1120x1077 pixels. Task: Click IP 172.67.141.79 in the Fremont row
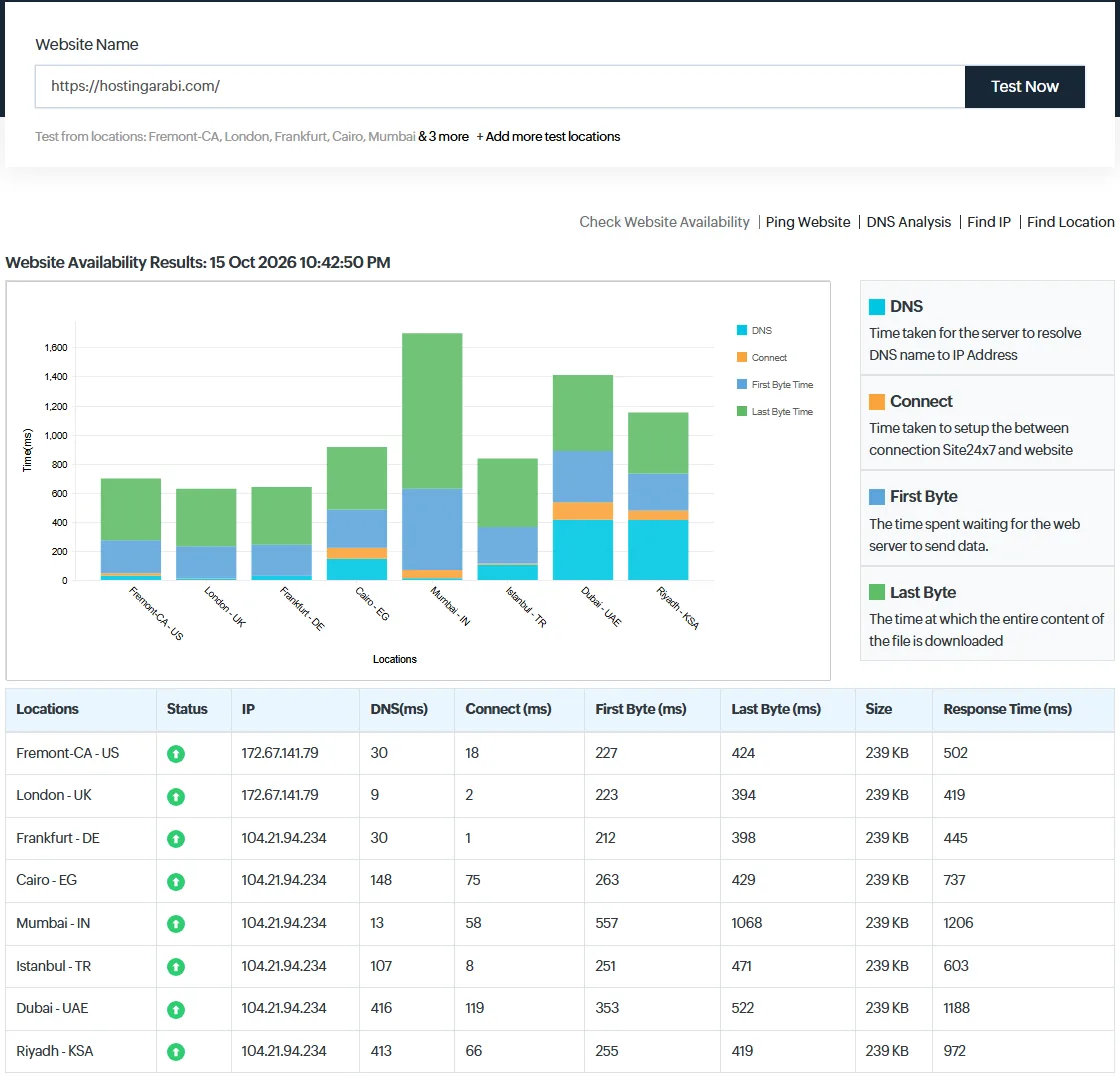tap(280, 753)
